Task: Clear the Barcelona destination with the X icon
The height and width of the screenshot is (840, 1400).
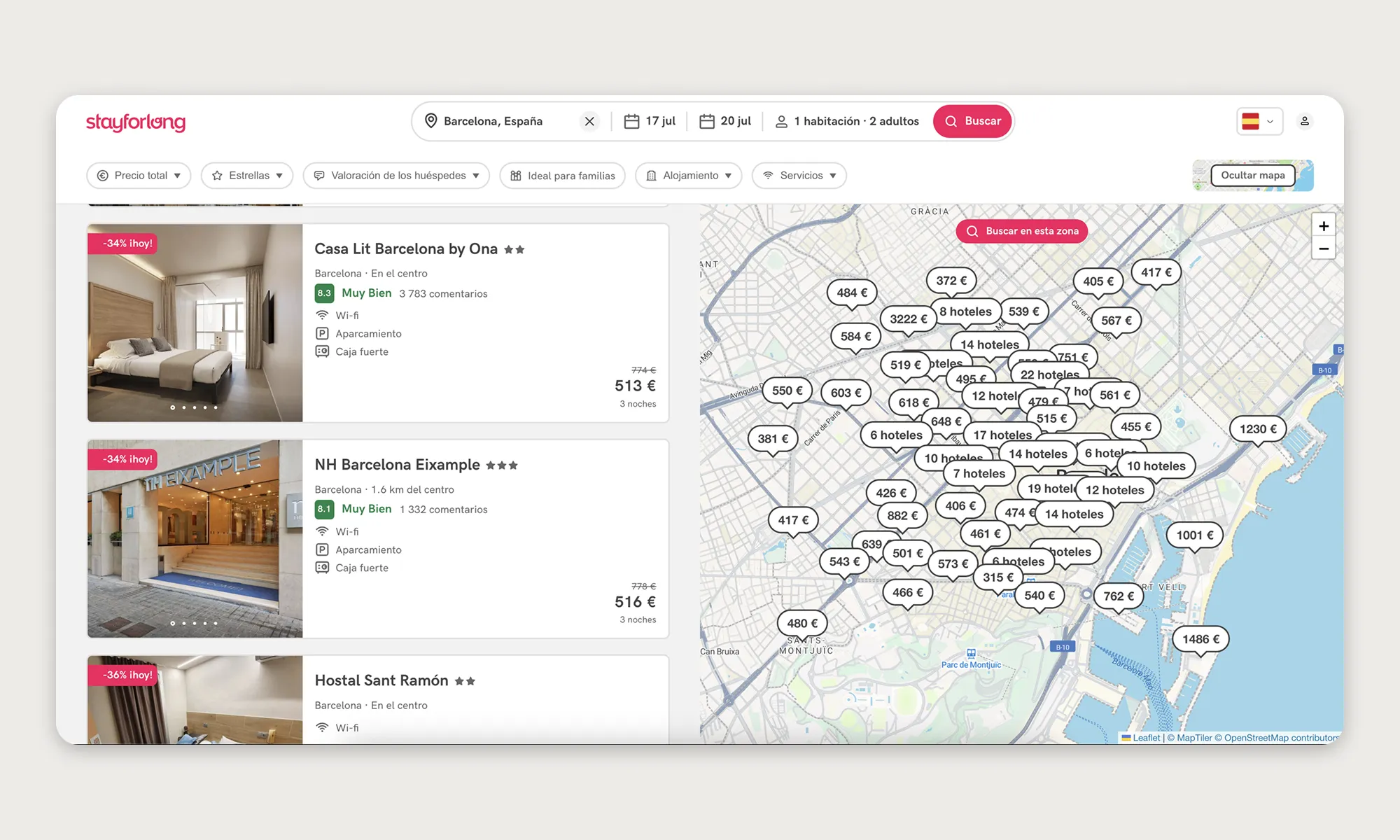Action: coord(589,121)
